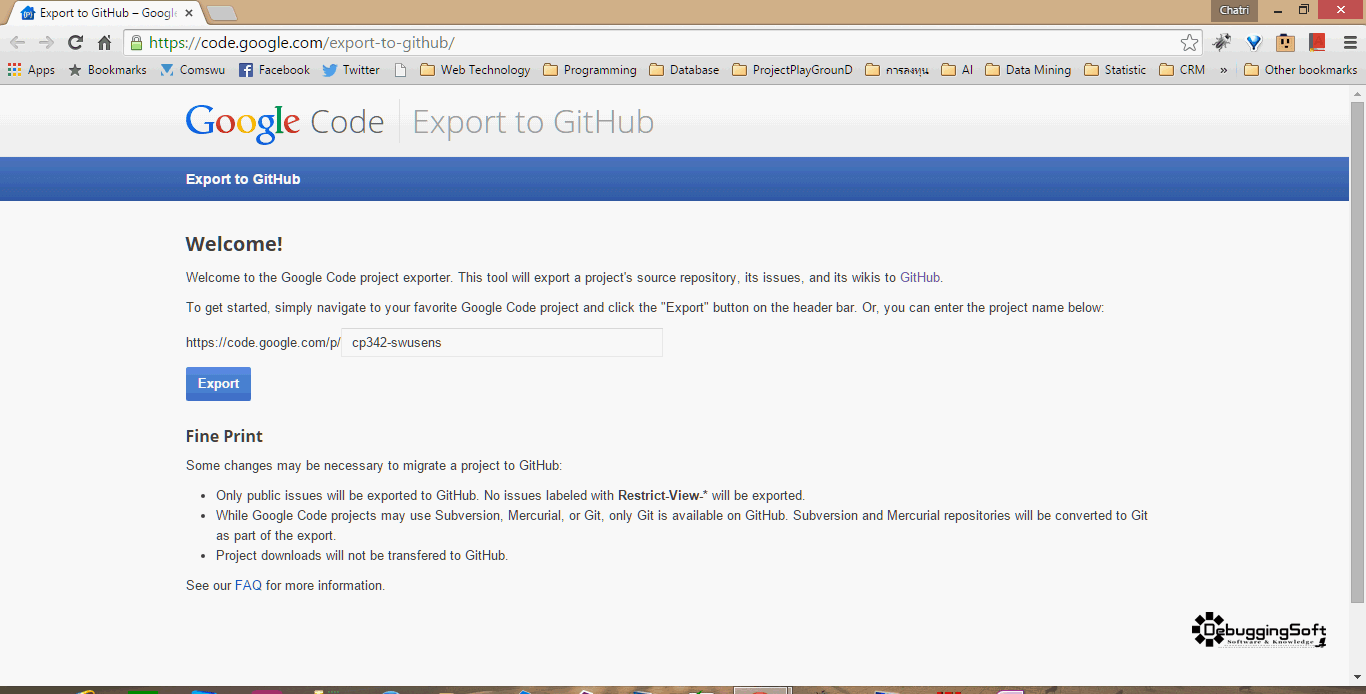This screenshot has width=1366, height=694.
Task: Click the https://code.google.com/p/ label
Action: [263, 342]
